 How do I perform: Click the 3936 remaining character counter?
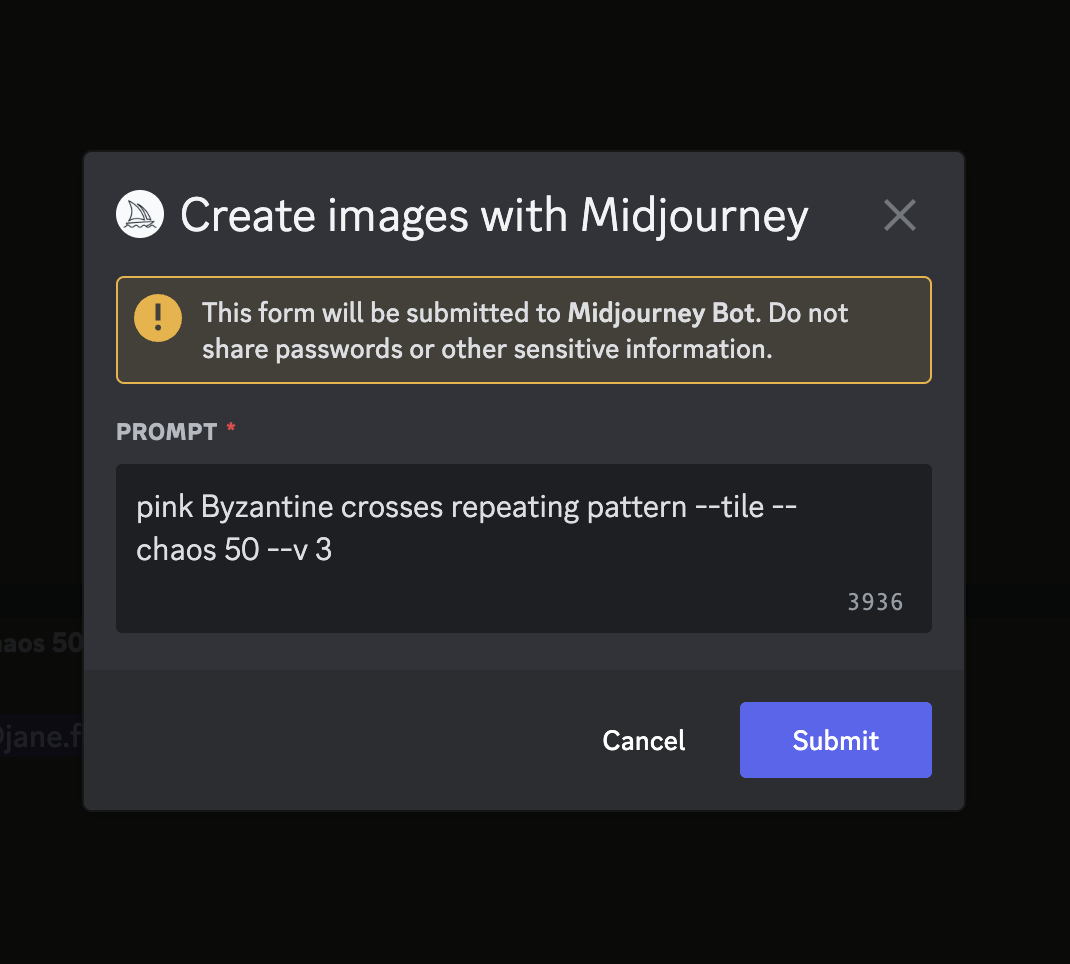[x=874, y=602]
